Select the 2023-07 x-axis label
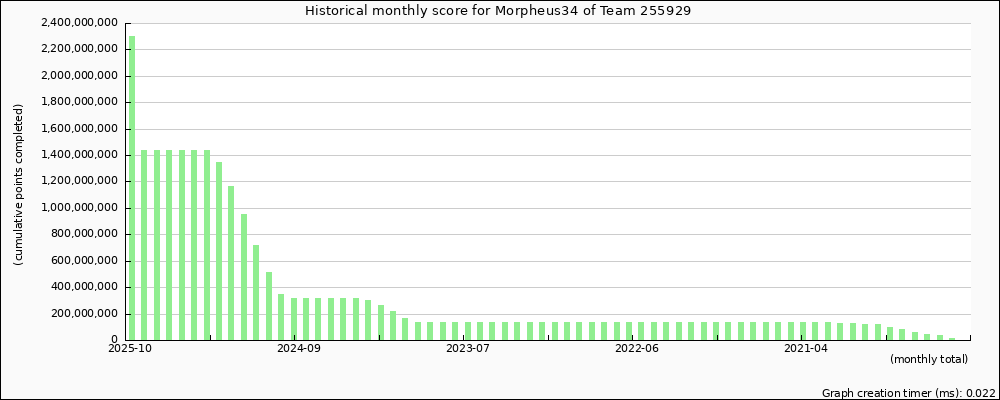Screen dimensions: 1000x400 [x=468, y=348]
